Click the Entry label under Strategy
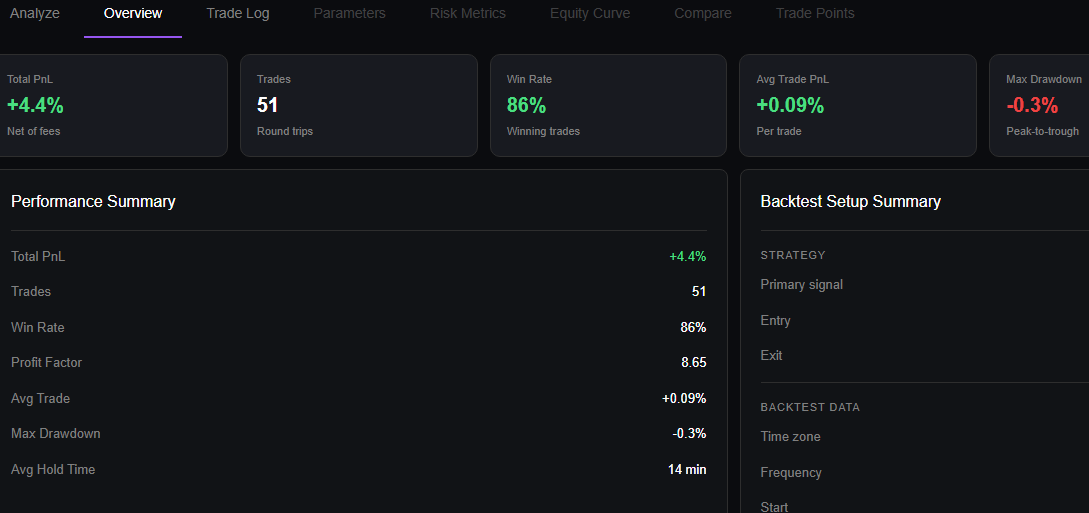Image resolution: width=1089 pixels, height=513 pixels. click(x=775, y=321)
